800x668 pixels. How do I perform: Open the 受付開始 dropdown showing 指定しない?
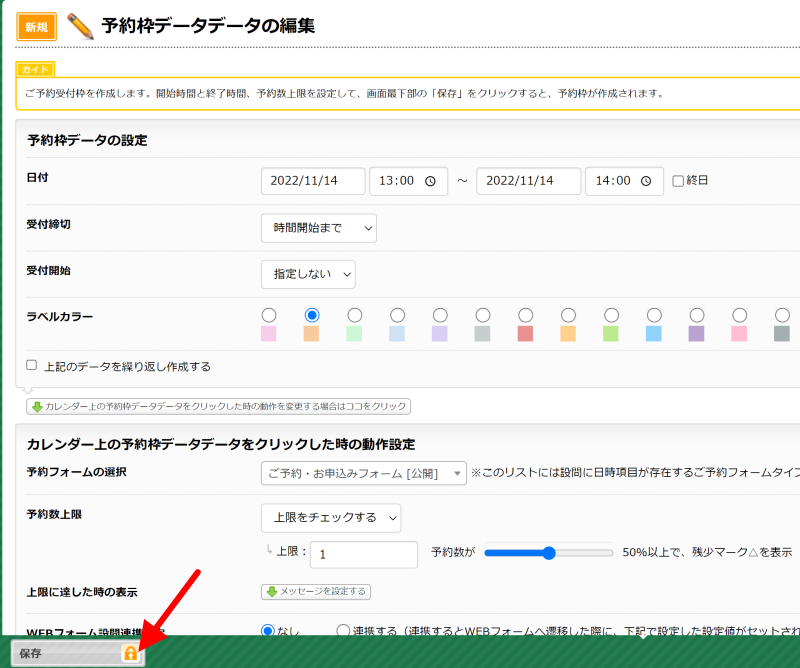click(308, 275)
